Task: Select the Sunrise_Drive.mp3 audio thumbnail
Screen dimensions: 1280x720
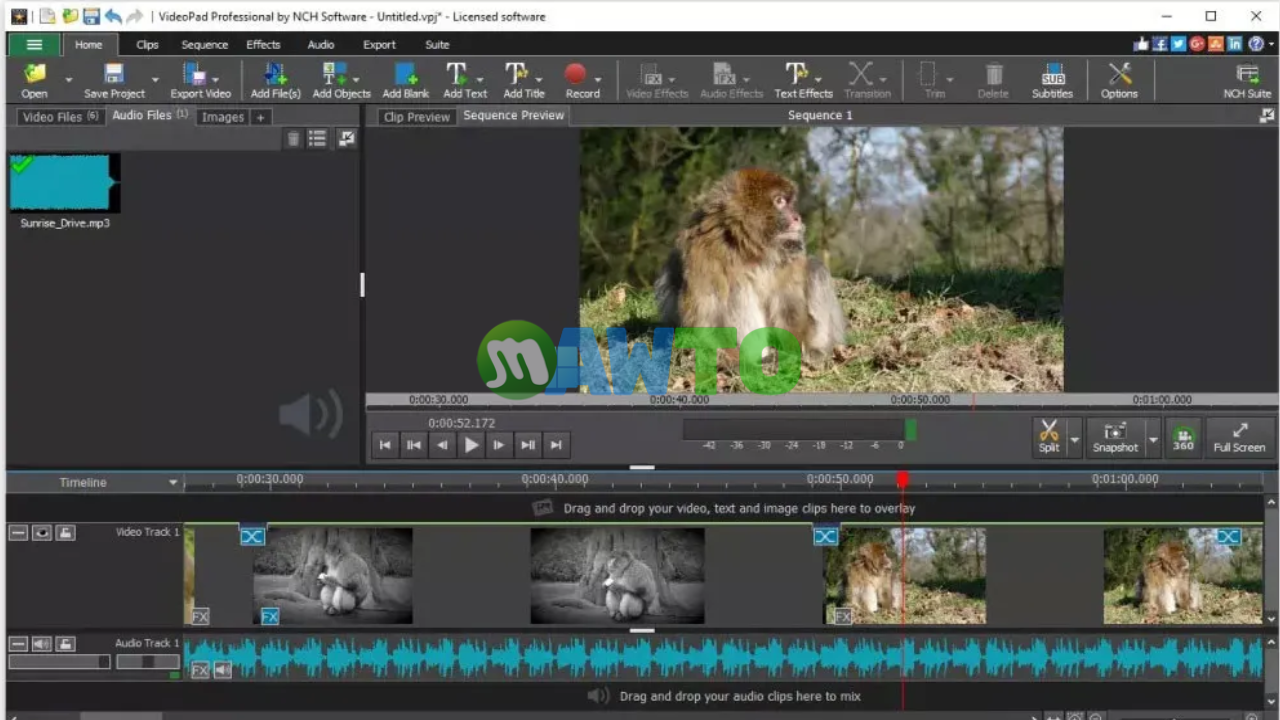Action: point(65,183)
